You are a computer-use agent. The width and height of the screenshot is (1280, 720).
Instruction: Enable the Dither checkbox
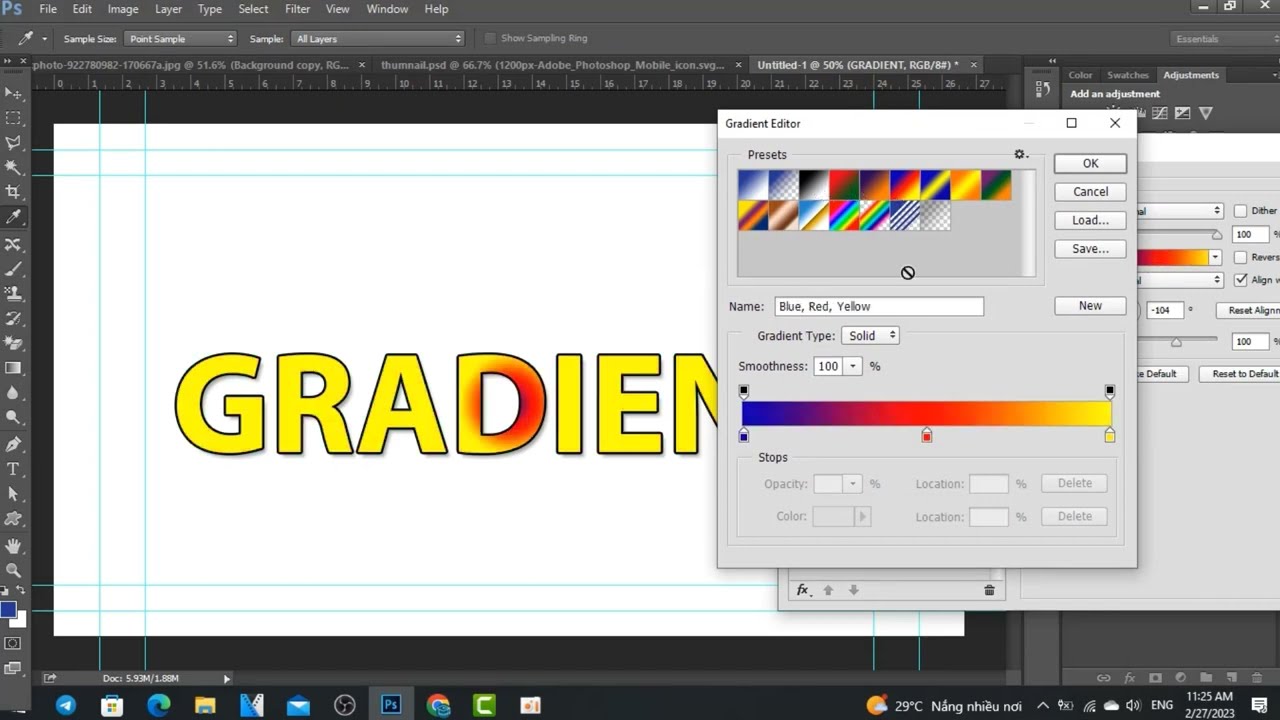point(1240,211)
